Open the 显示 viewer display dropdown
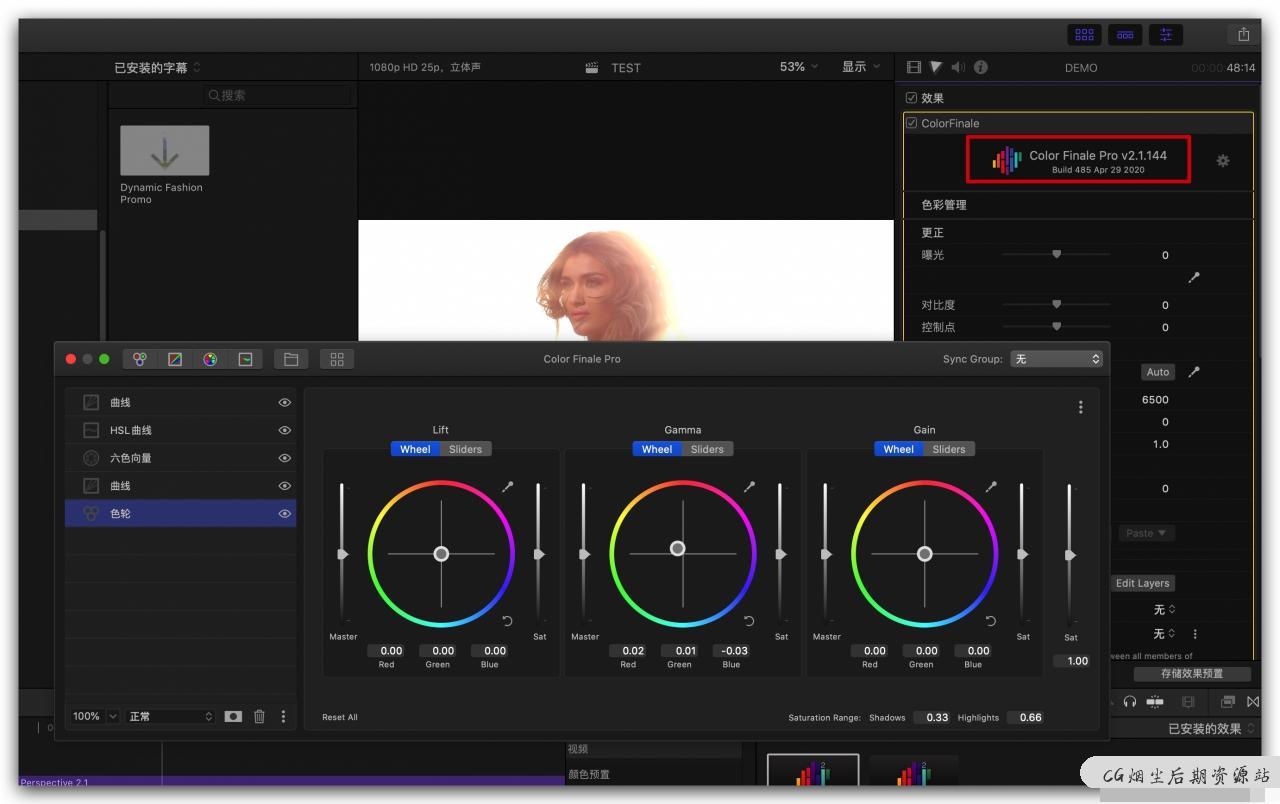Screen dimensions: 1280x804 tap(860, 67)
